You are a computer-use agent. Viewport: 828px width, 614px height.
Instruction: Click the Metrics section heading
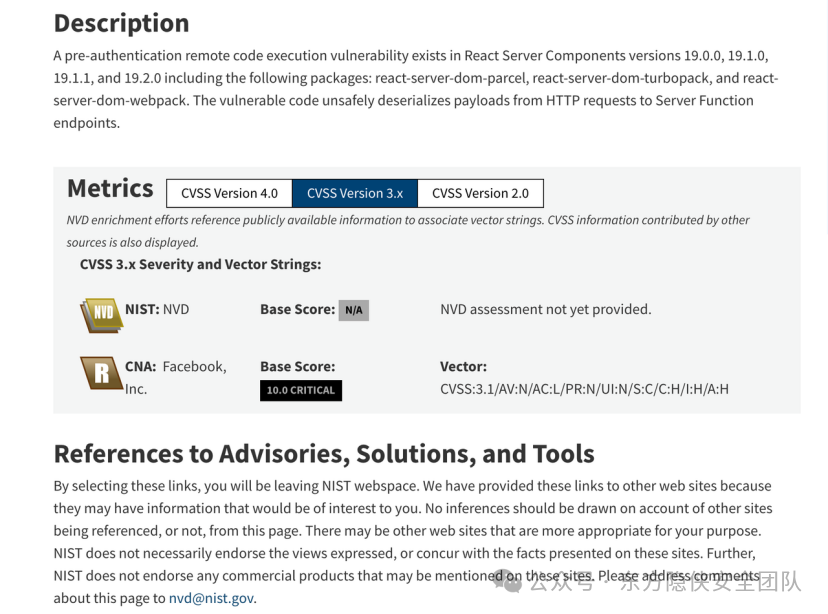point(110,188)
